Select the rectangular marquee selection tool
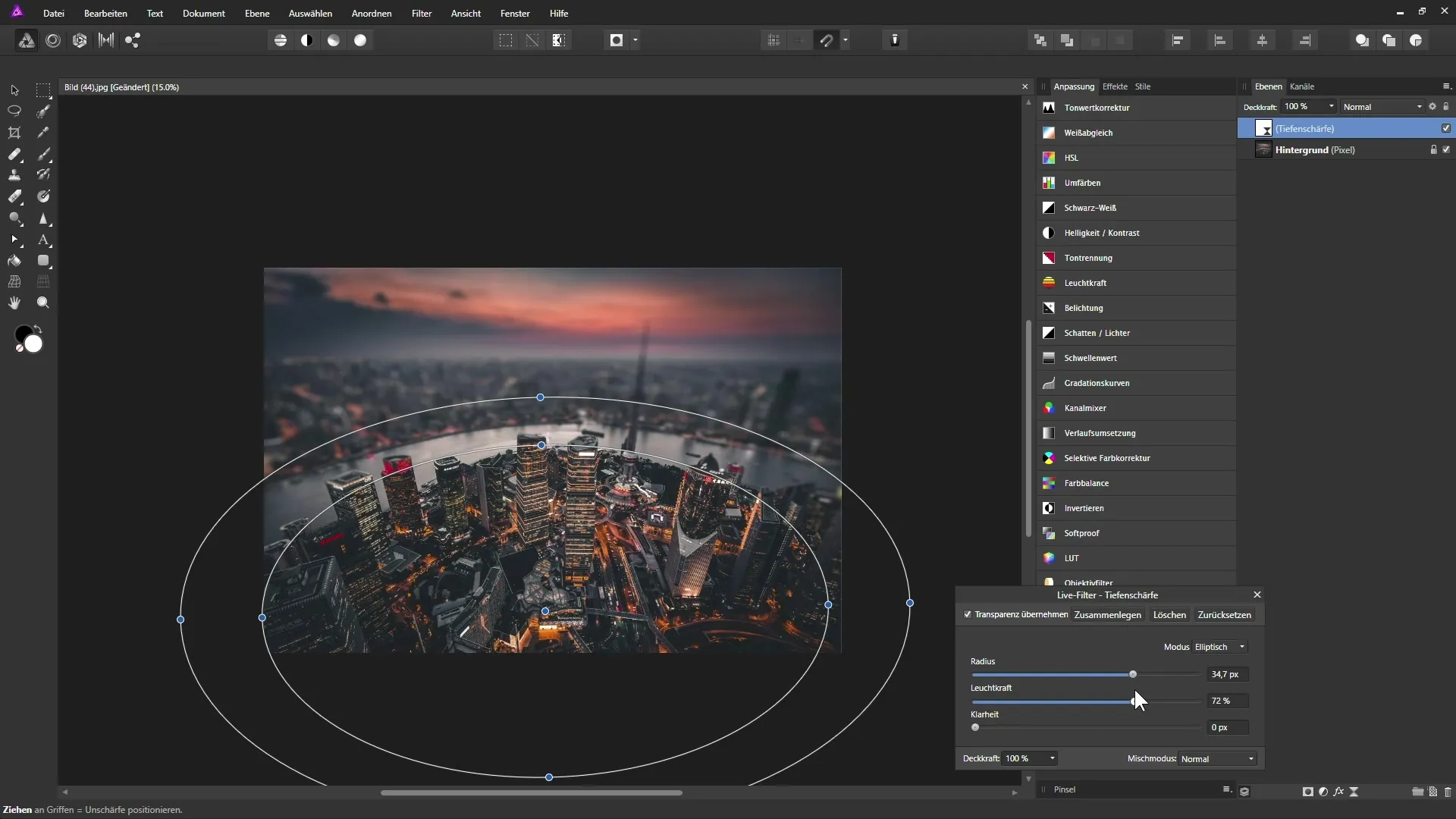 (43, 90)
